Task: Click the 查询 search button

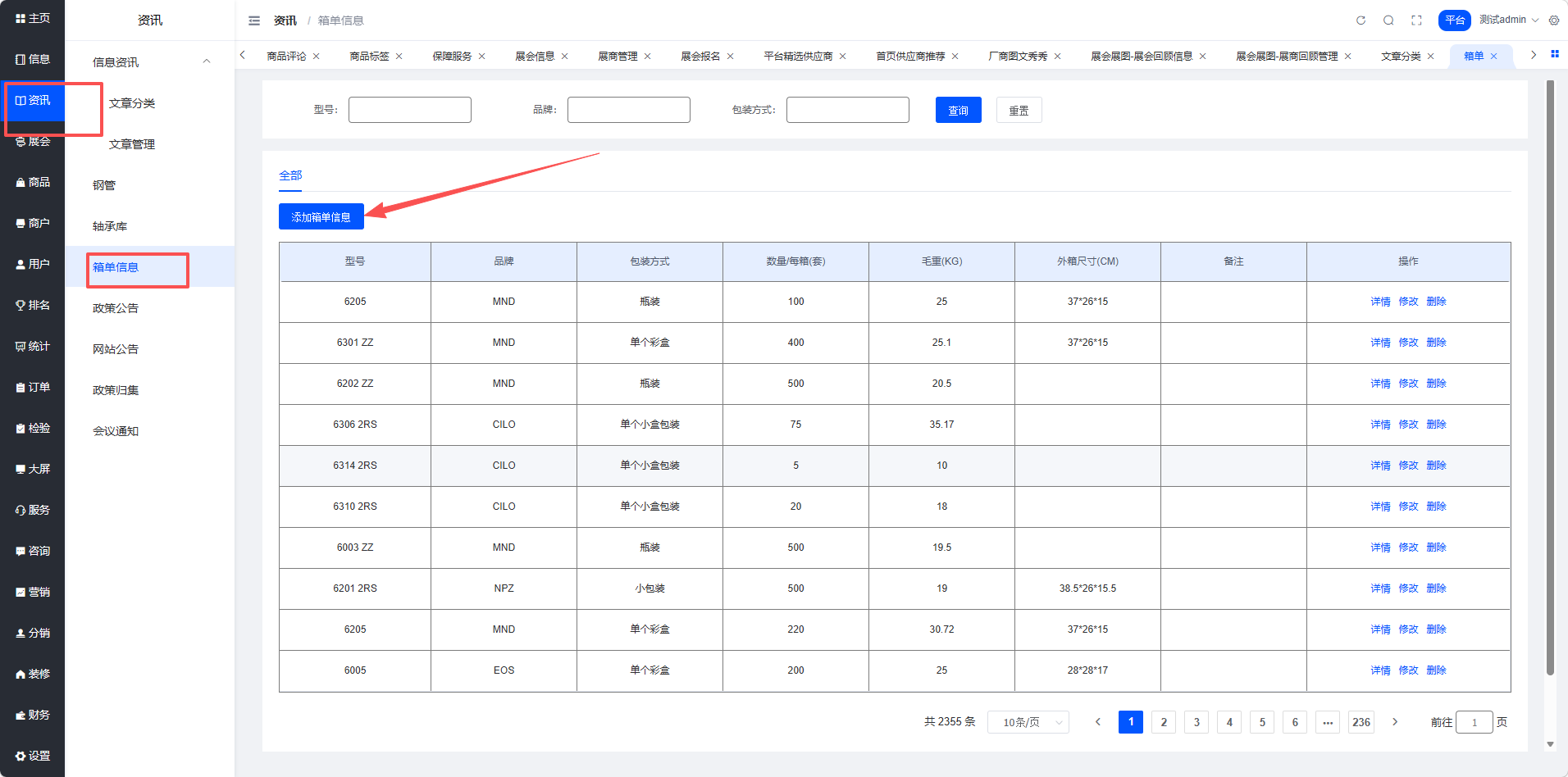Action: tap(958, 111)
